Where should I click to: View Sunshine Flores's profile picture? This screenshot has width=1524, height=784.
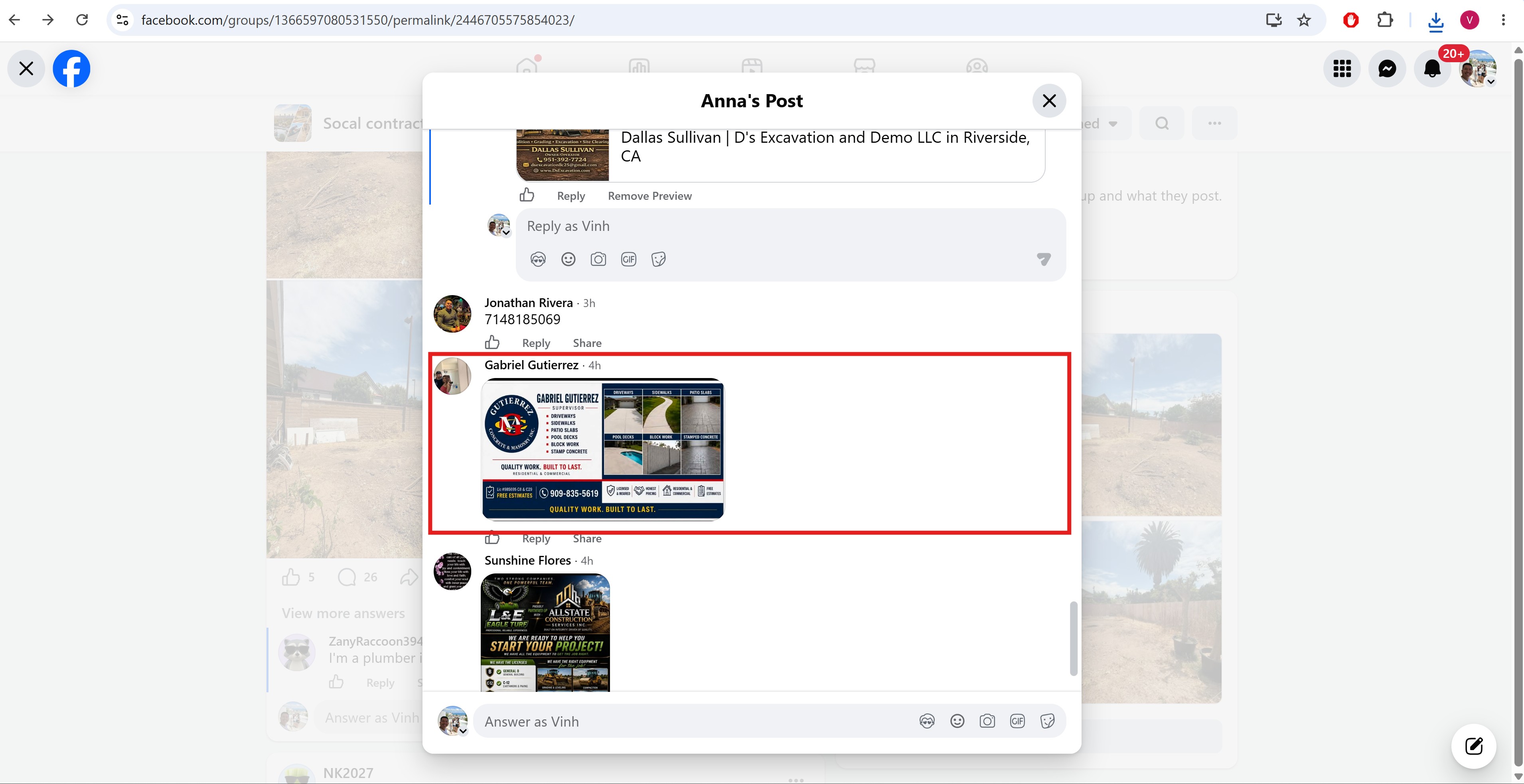point(452,571)
